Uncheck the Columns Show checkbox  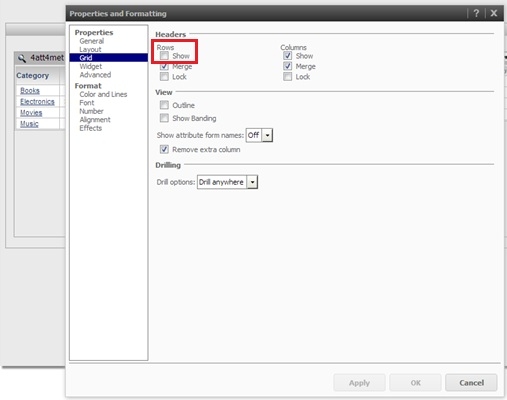point(287,56)
